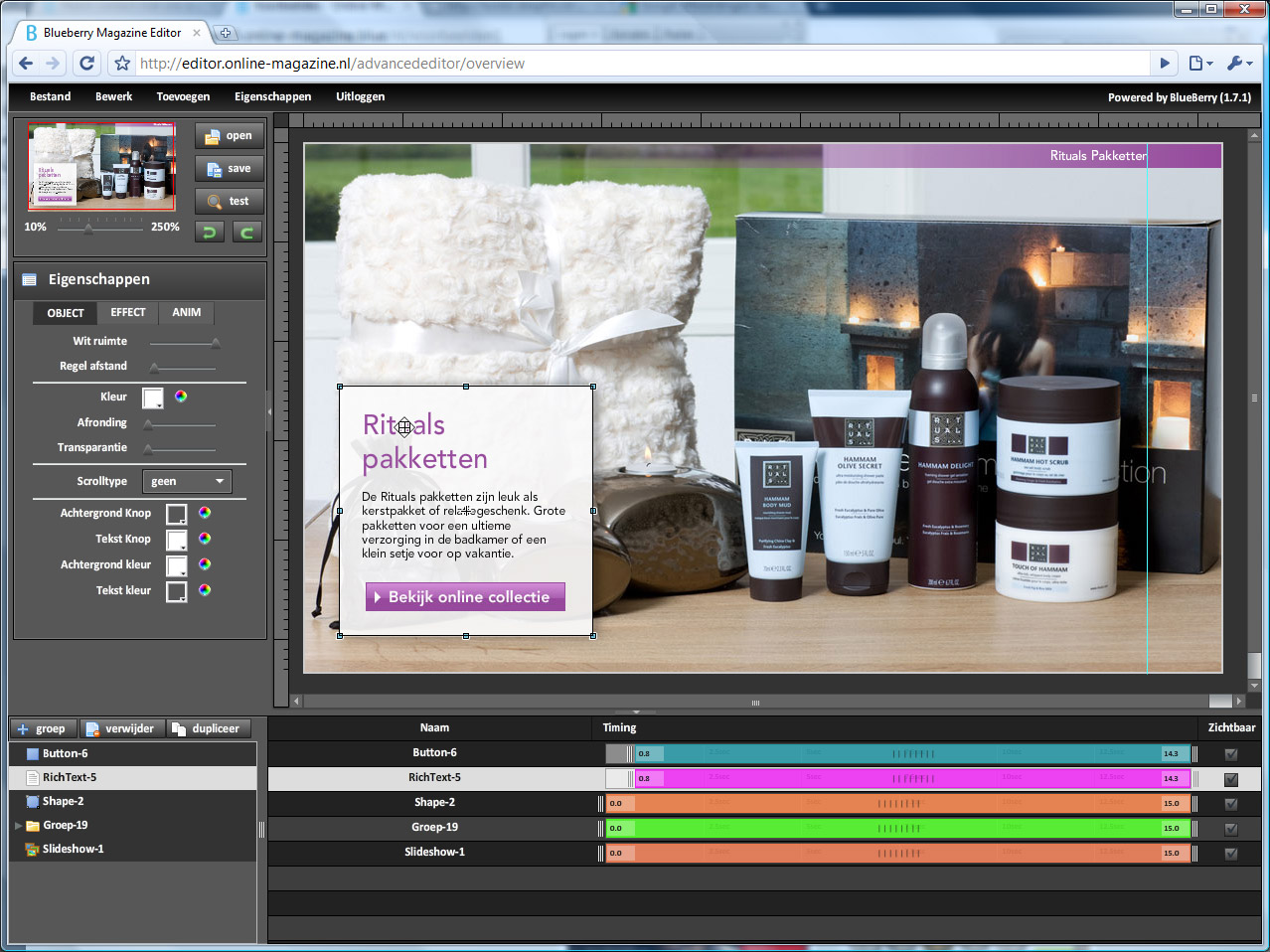Image resolution: width=1270 pixels, height=952 pixels.
Task: Switch to the EFFECT tab
Action: click(x=128, y=313)
